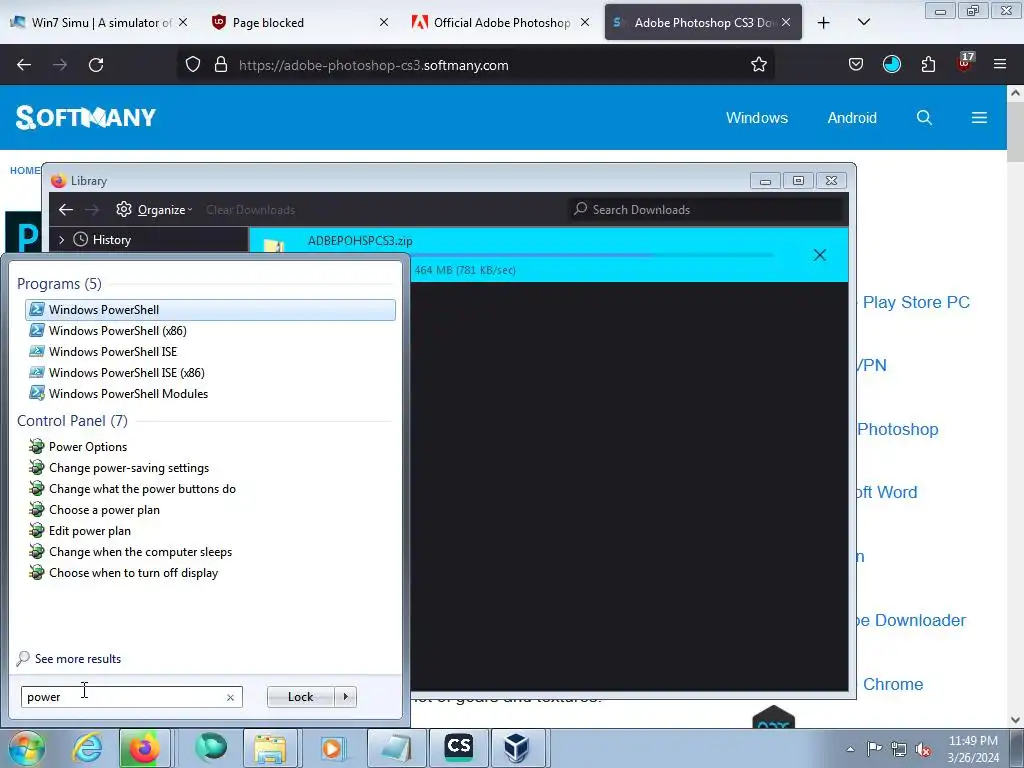Open the Softmany site hamburger menu
The height and width of the screenshot is (768, 1024).
[979, 118]
